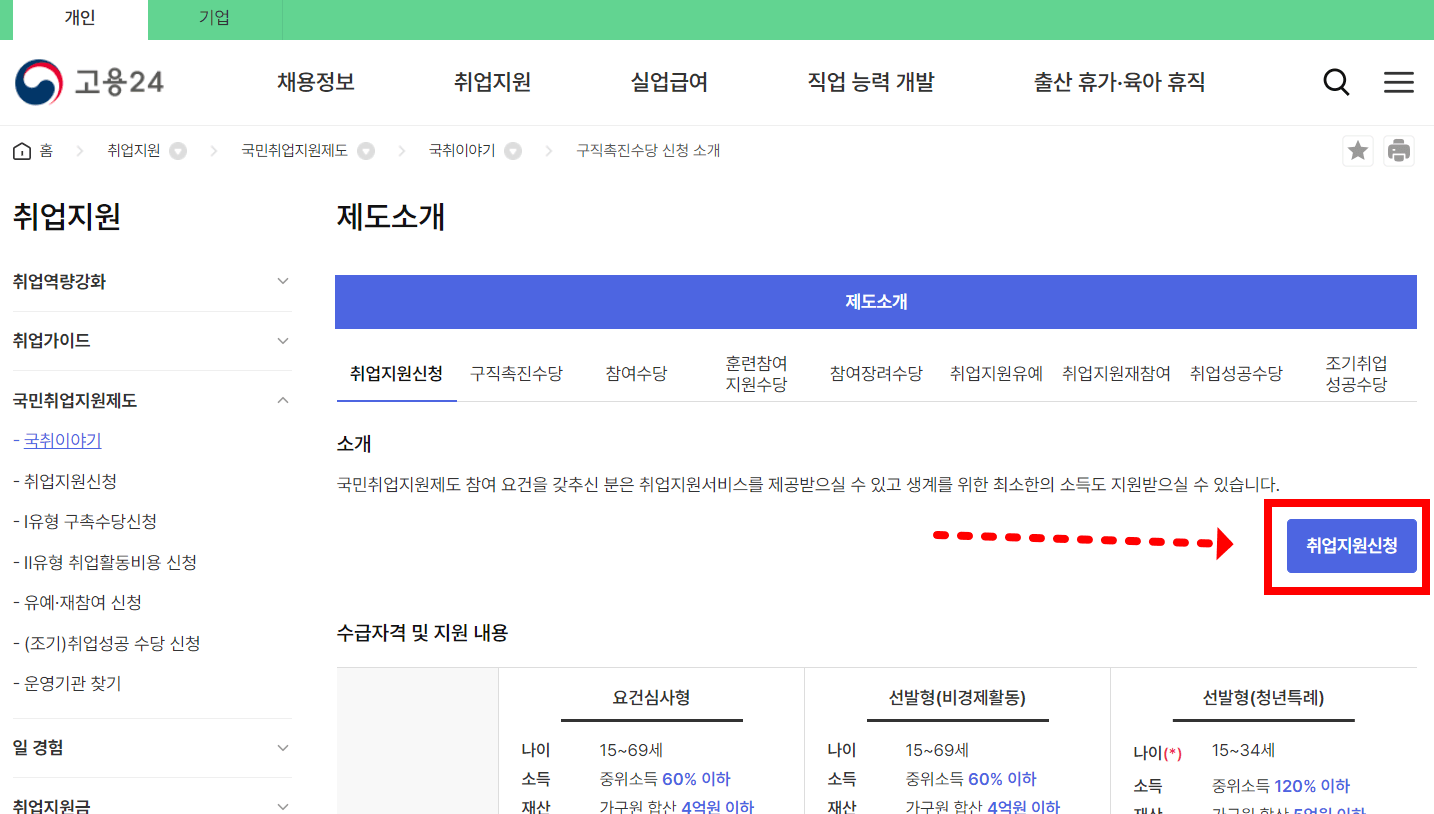Select 취업성공수당 tab
The height and width of the screenshot is (814, 1434).
point(1236,374)
